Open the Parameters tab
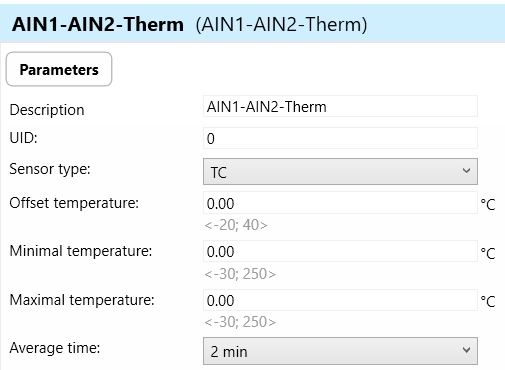This screenshot has width=505, height=370. pyautogui.click(x=59, y=69)
